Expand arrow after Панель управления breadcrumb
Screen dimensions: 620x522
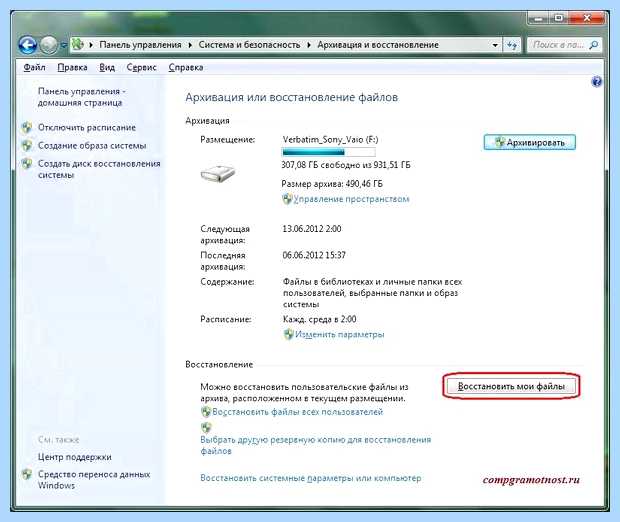tap(190, 45)
